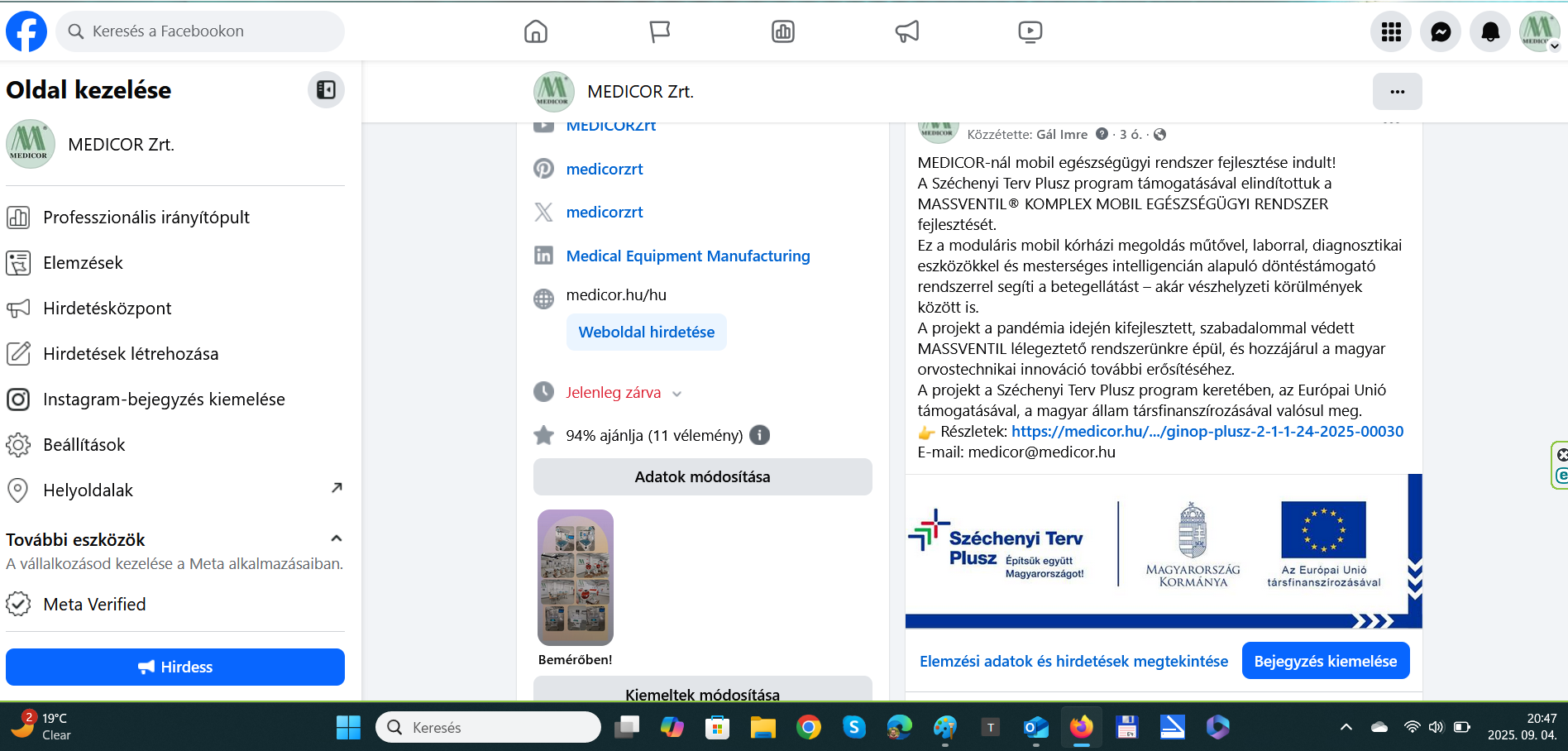The height and width of the screenshot is (751, 1568).
Task: Open the Facebook apps grid menu
Action: point(1390,32)
